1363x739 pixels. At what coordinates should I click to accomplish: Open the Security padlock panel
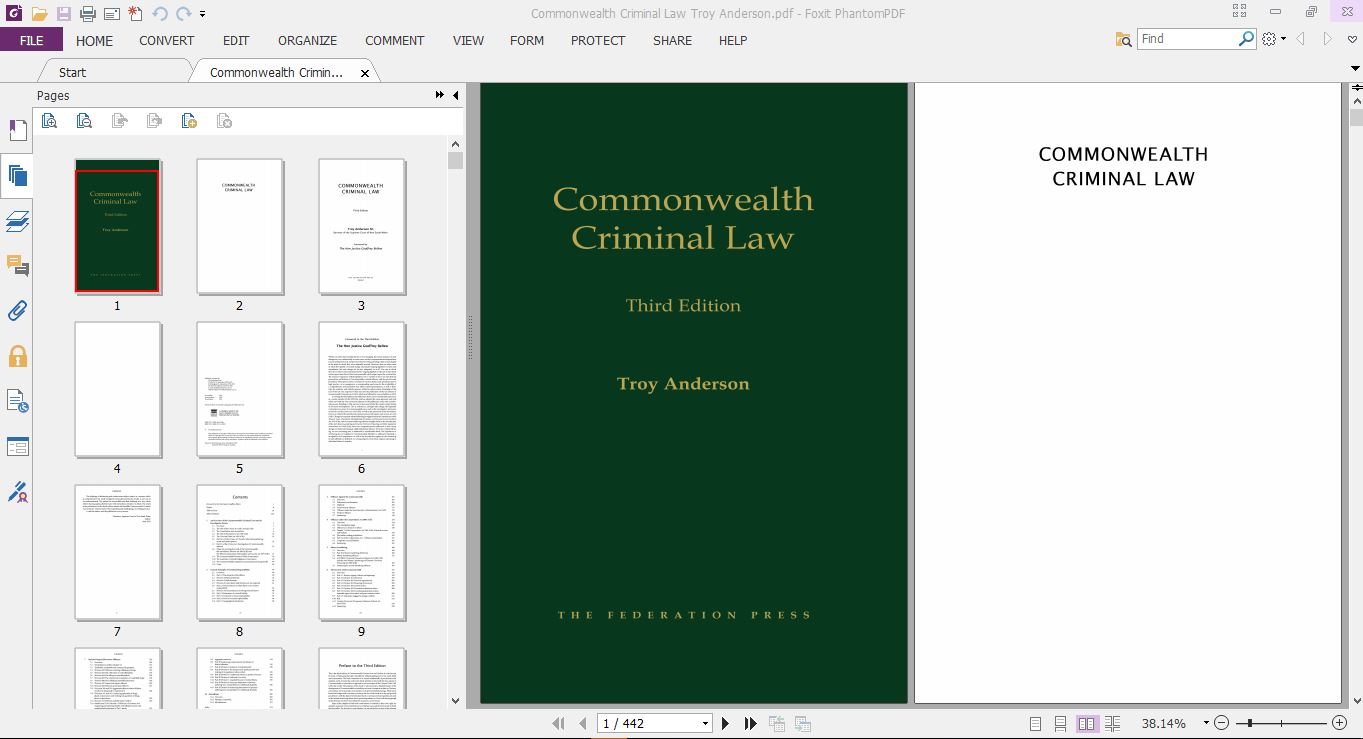[x=17, y=356]
